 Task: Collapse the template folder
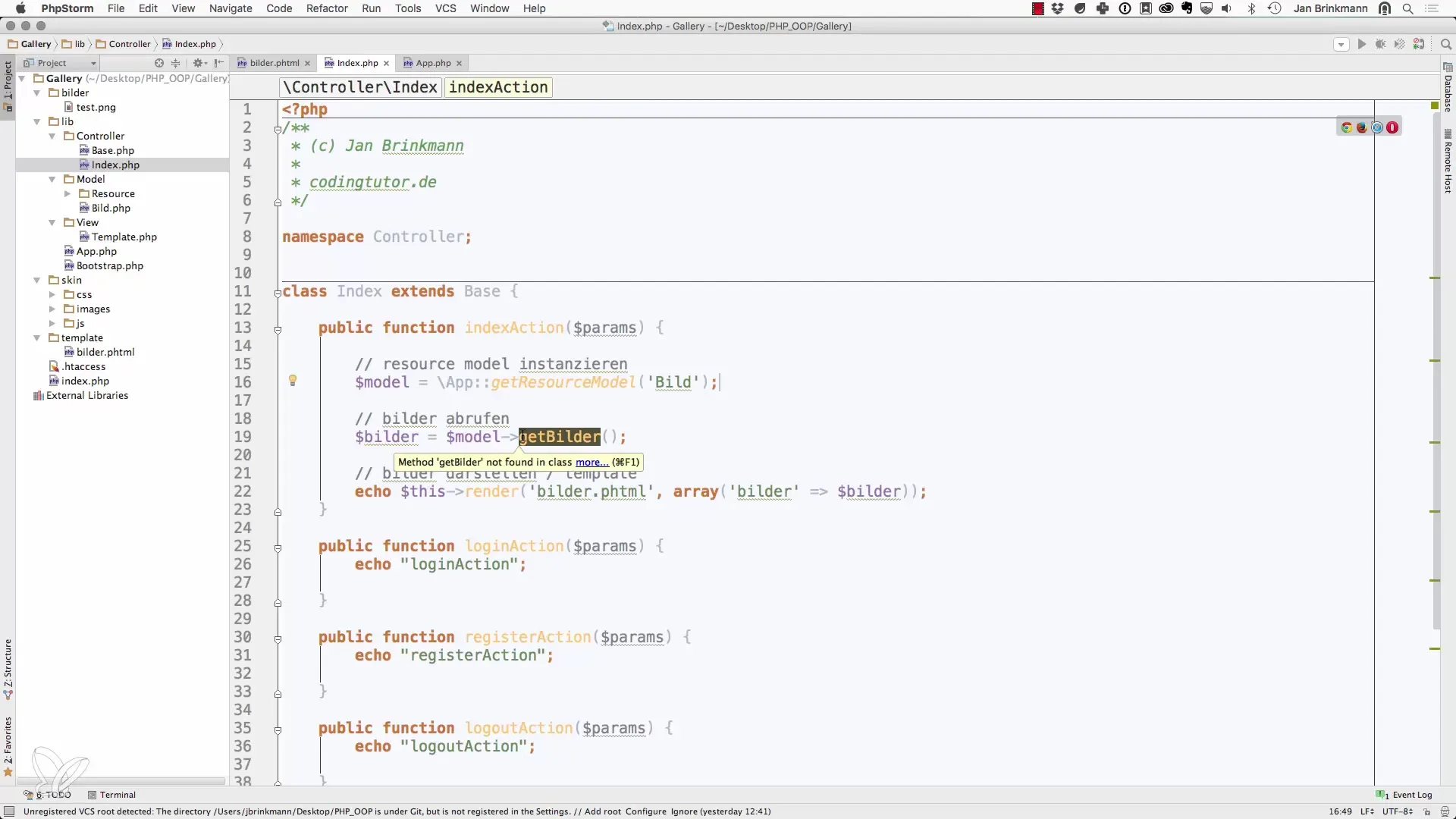pos(37,338)
